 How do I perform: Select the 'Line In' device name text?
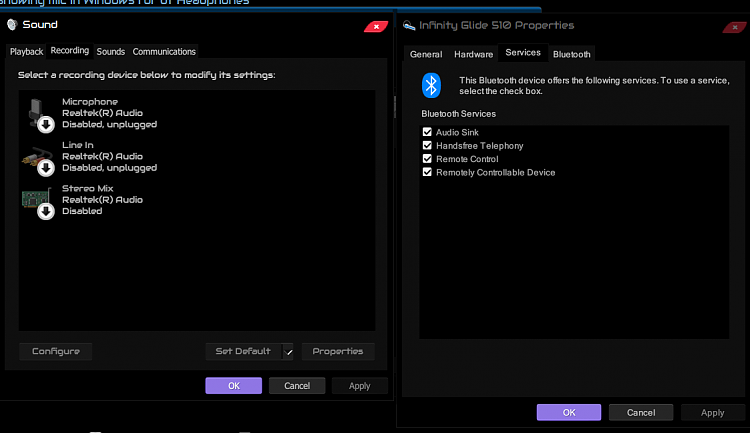(77, 145)
